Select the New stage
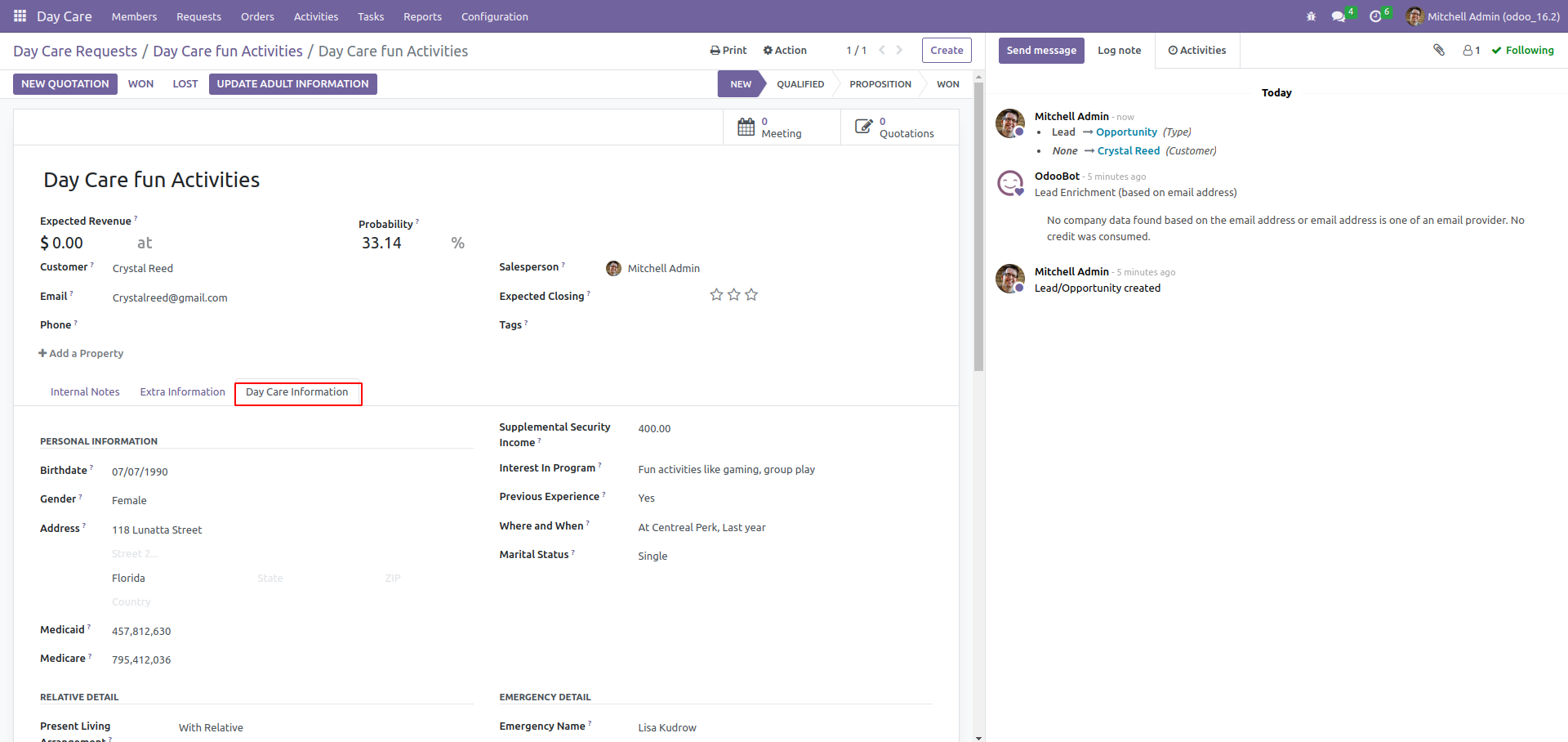The height and width of the screenshot is (742, 1568). (x=740, y=83)
